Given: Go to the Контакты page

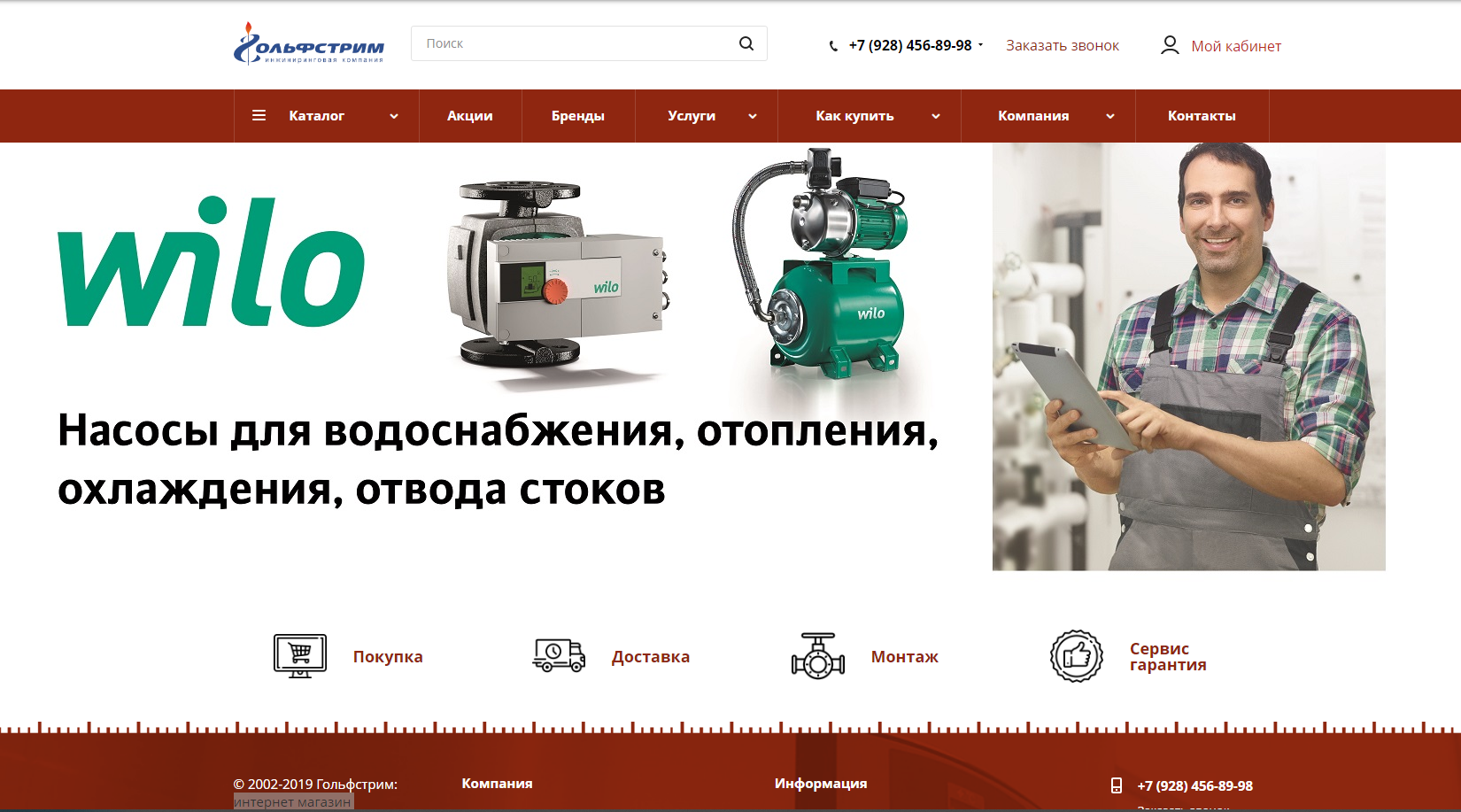Looking at the screenshot, I should pyautogui.click(x=1202, y=116).
